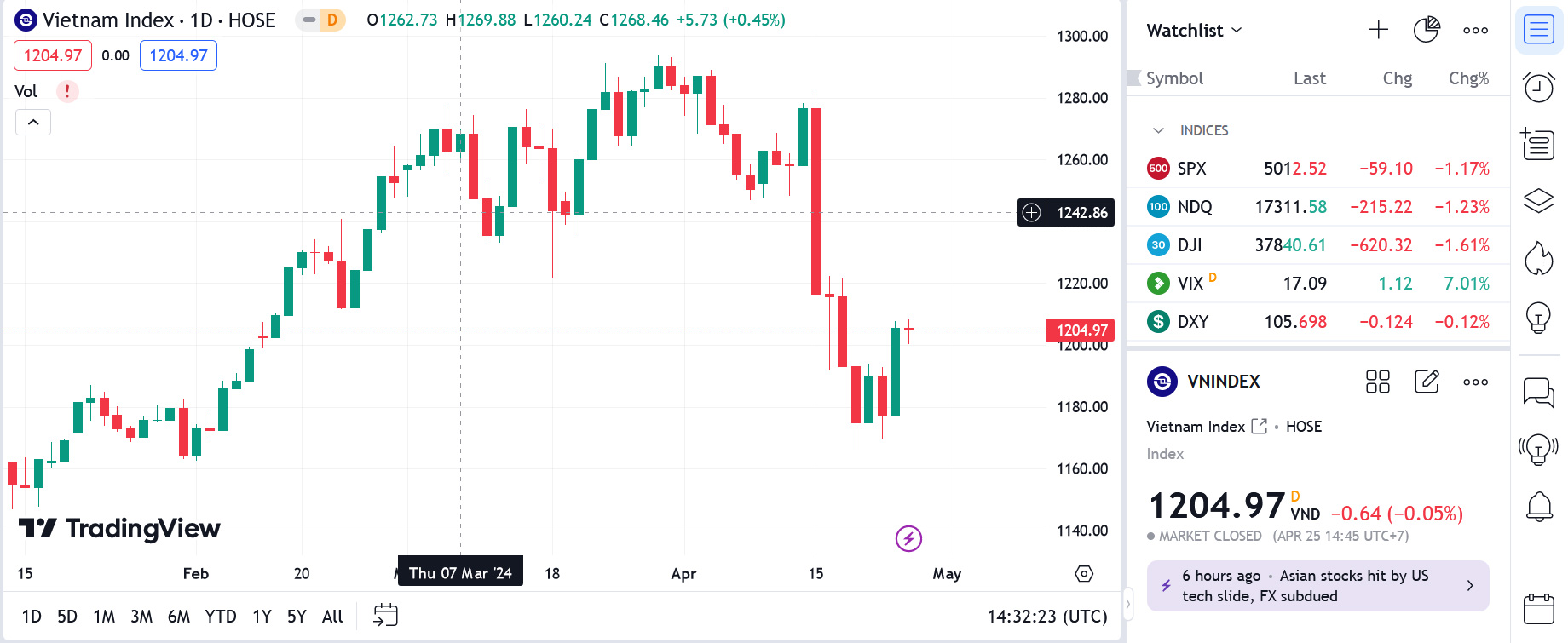Viewport: 1568px width, 643px height.
Task: Open the Watchlist three-dot menu
Action: tap(1475, 30)
